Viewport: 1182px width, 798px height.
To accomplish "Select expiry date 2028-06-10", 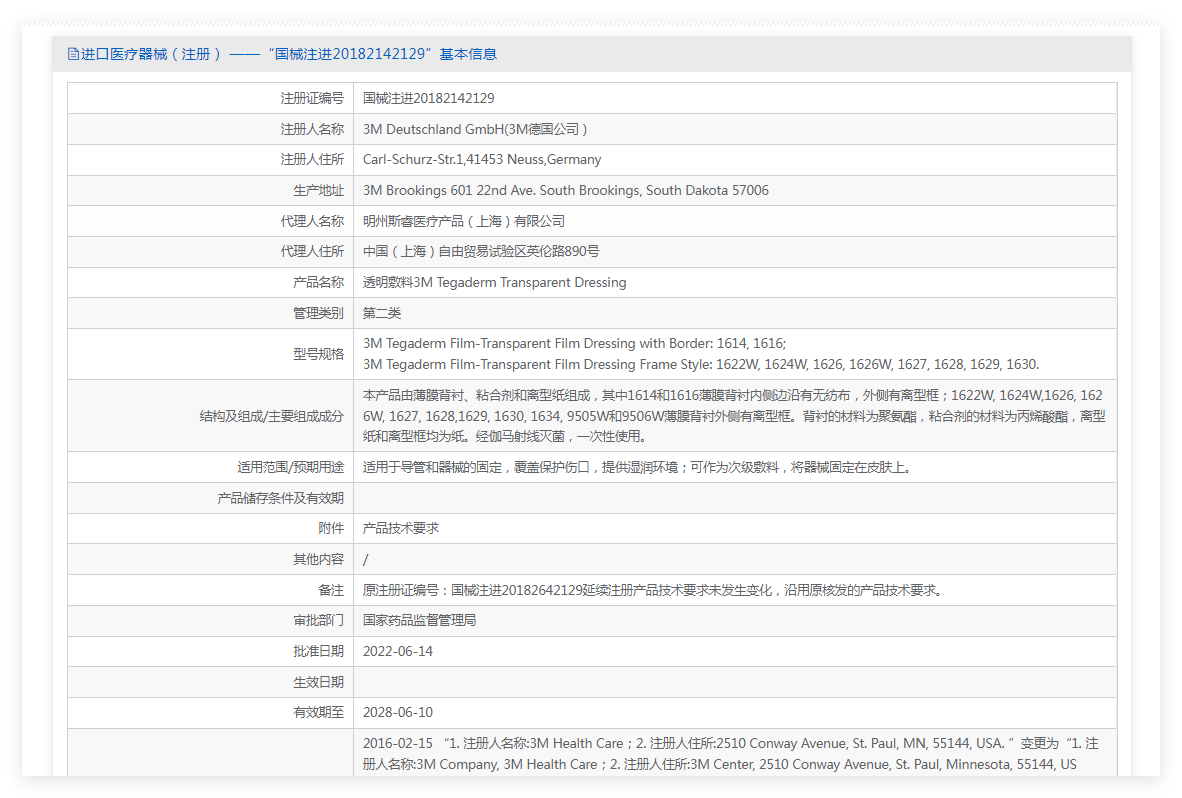I will click(398, 713).
